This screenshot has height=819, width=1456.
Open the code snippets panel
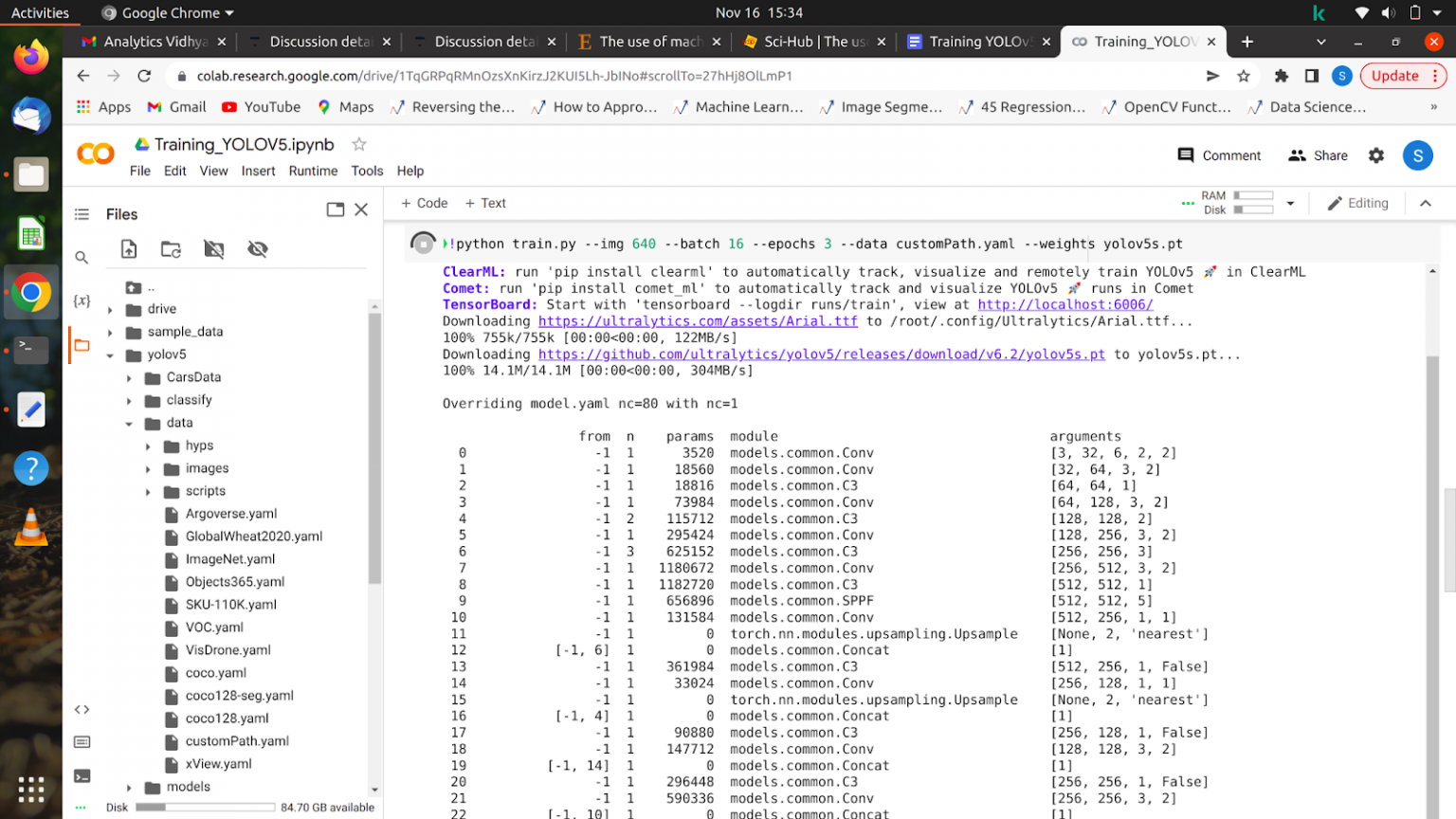coord(82,708)
